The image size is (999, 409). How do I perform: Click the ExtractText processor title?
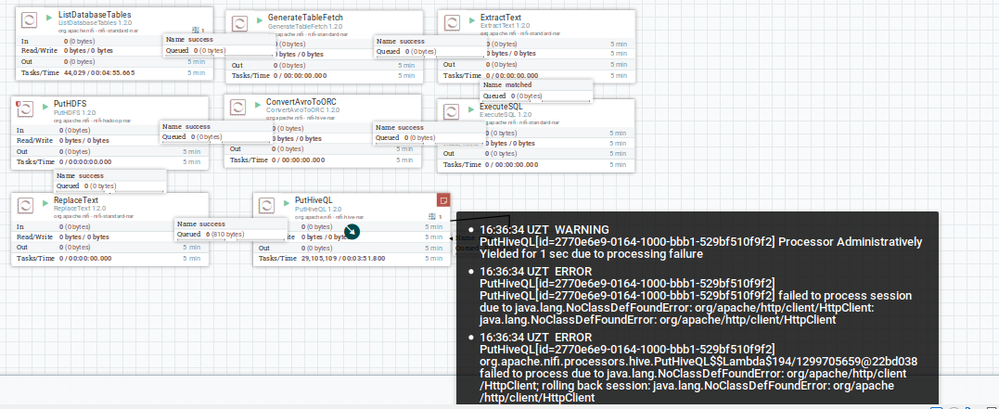pyautogui.click(x=501, y=18)
